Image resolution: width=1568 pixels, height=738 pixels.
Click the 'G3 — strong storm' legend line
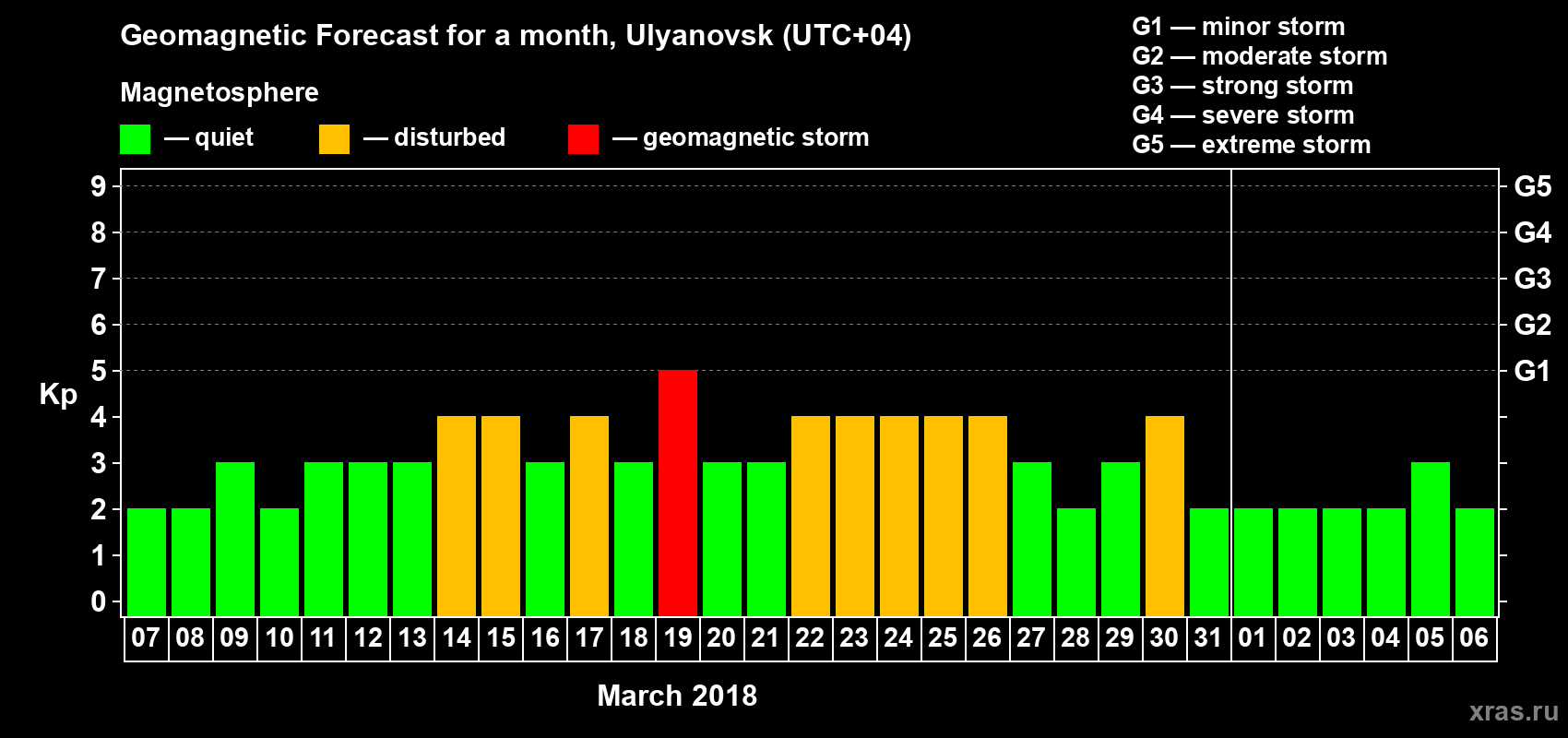tap(1242, 86)
